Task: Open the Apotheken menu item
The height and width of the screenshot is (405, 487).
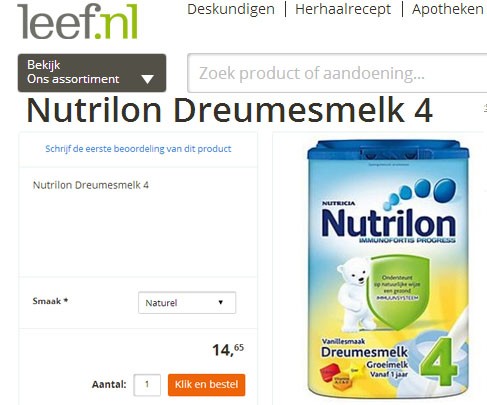Action: point(448,9)
